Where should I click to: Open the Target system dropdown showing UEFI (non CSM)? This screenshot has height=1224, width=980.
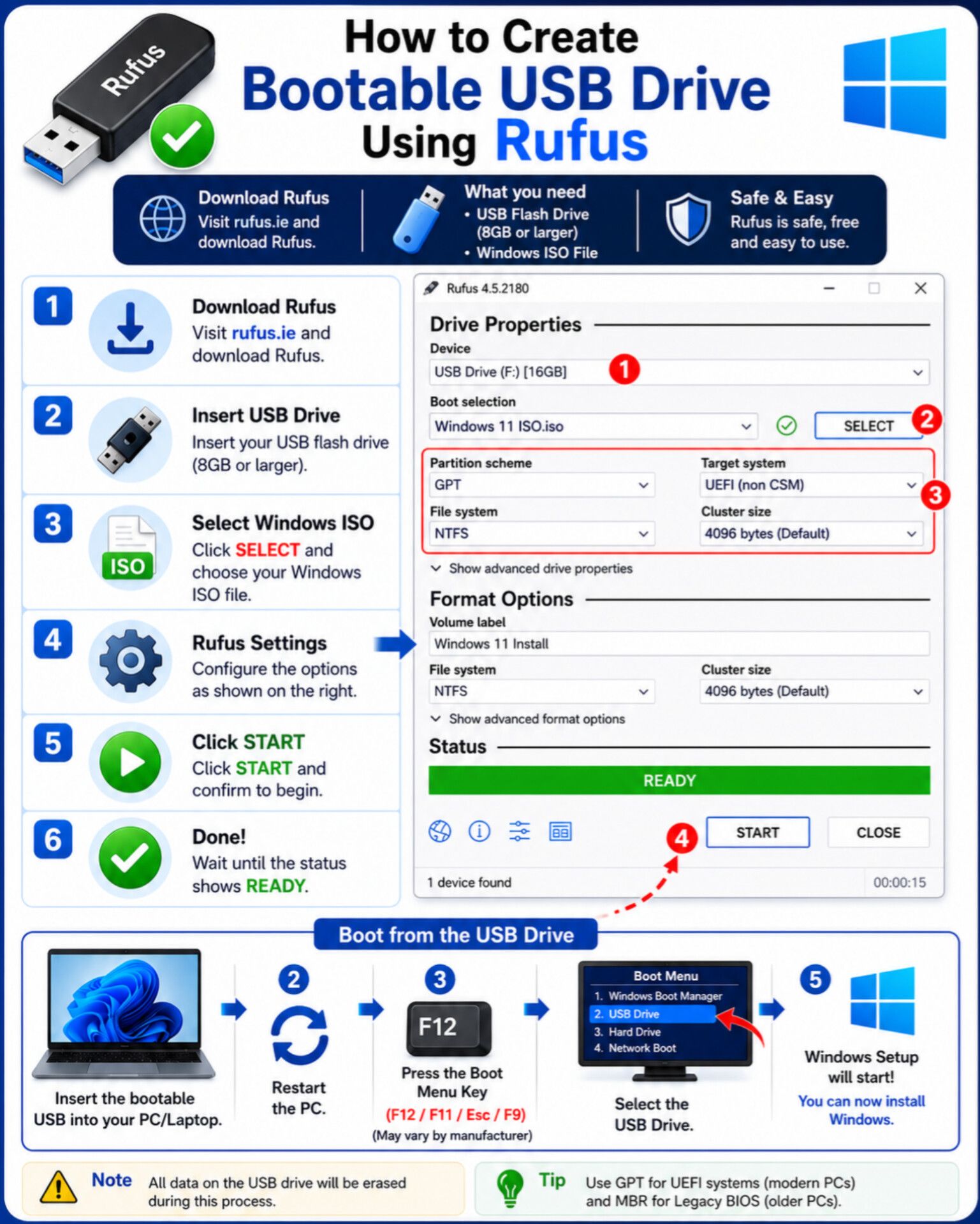point(811,485)
